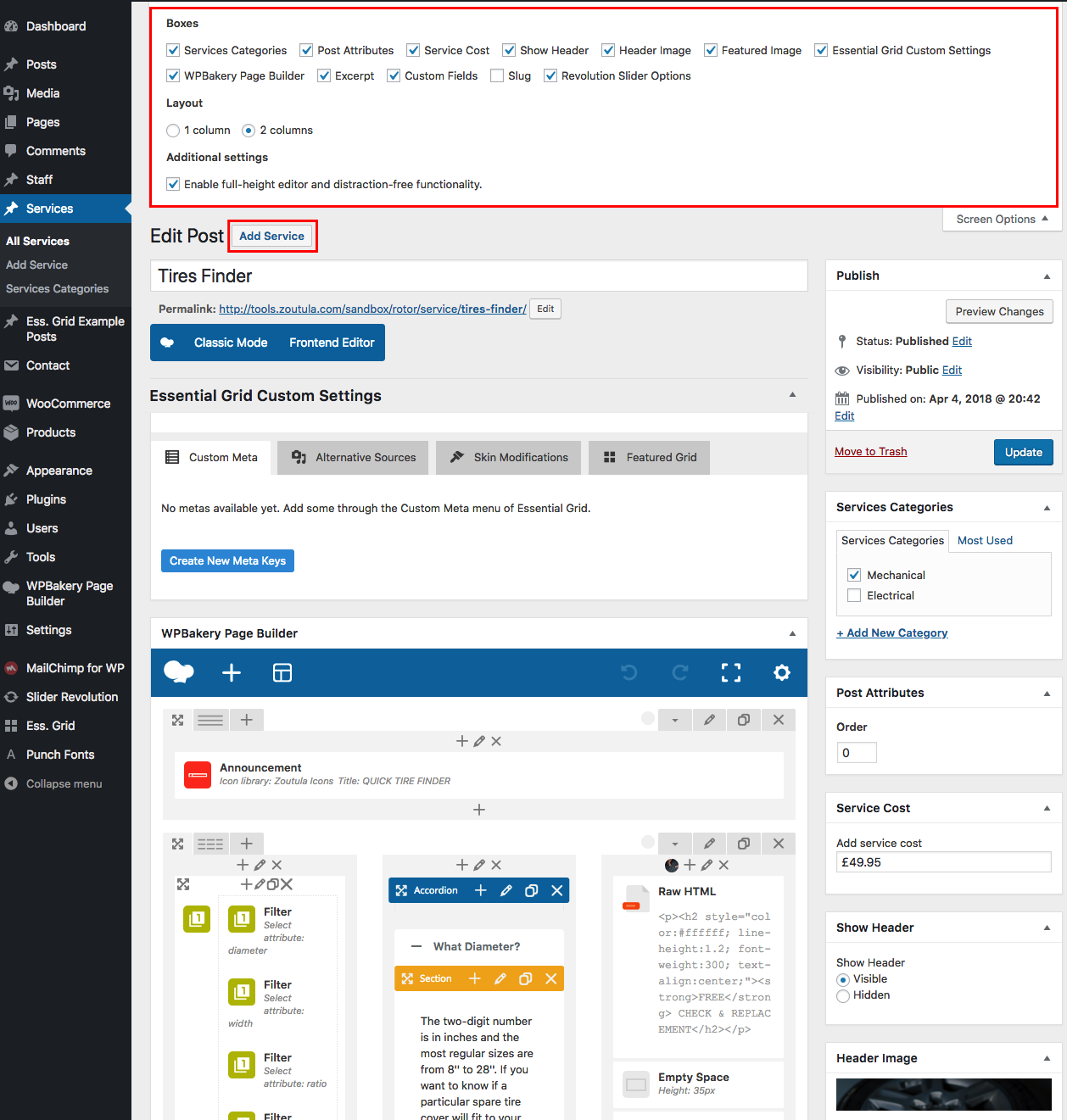The width and height of the screenshot is (1067, 1120).
Task: Toggle Revolution Slider Options checkbox
Action: (x=550, y=75)
